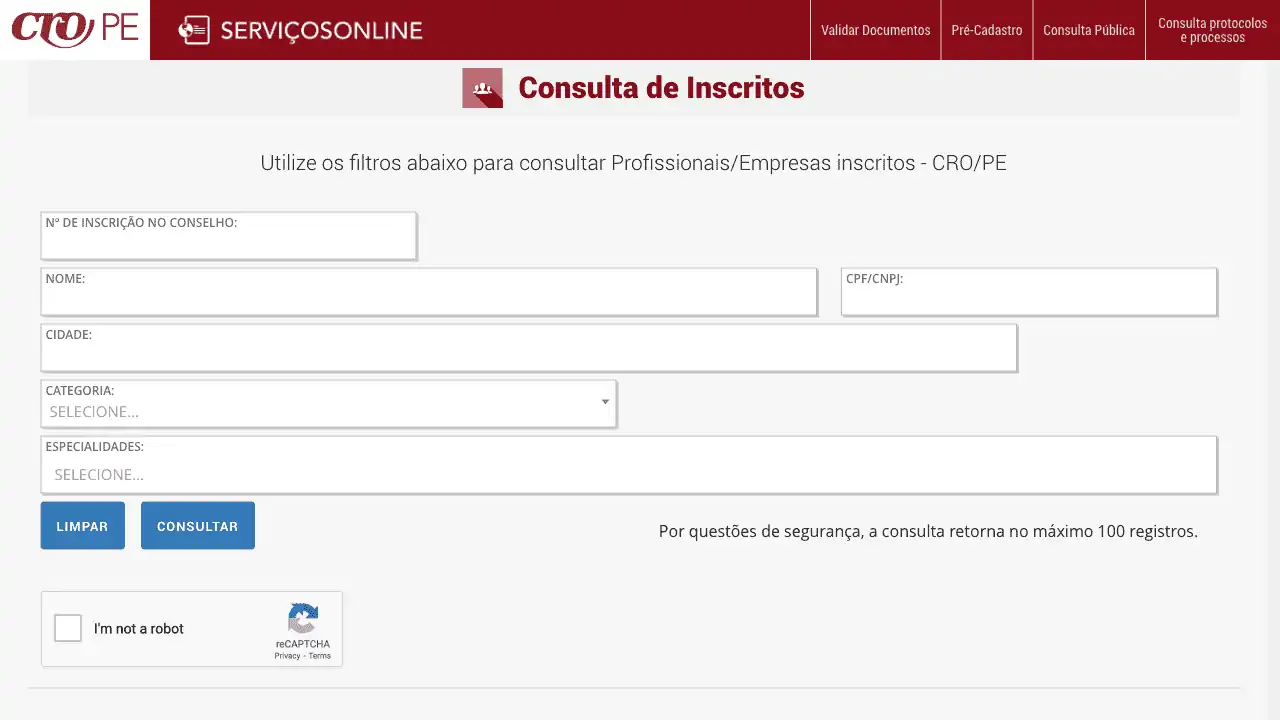
Task: Open the reCAPTCHA Terms link
Action: click(x=320, y=656)
